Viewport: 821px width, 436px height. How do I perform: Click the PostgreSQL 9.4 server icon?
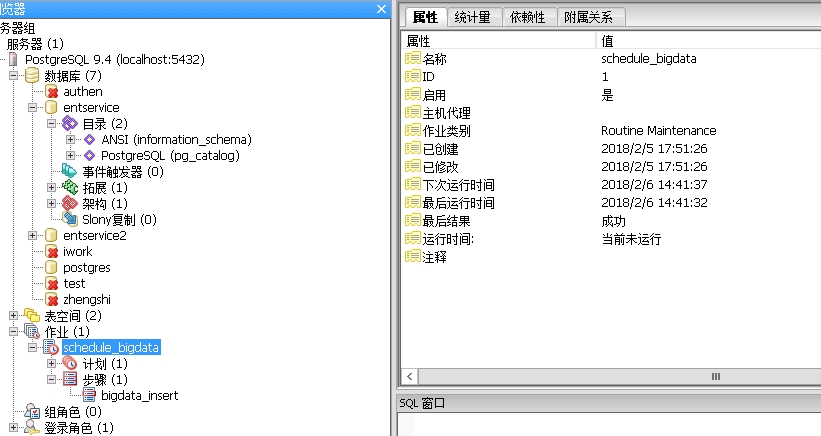(x=13, y=60)
